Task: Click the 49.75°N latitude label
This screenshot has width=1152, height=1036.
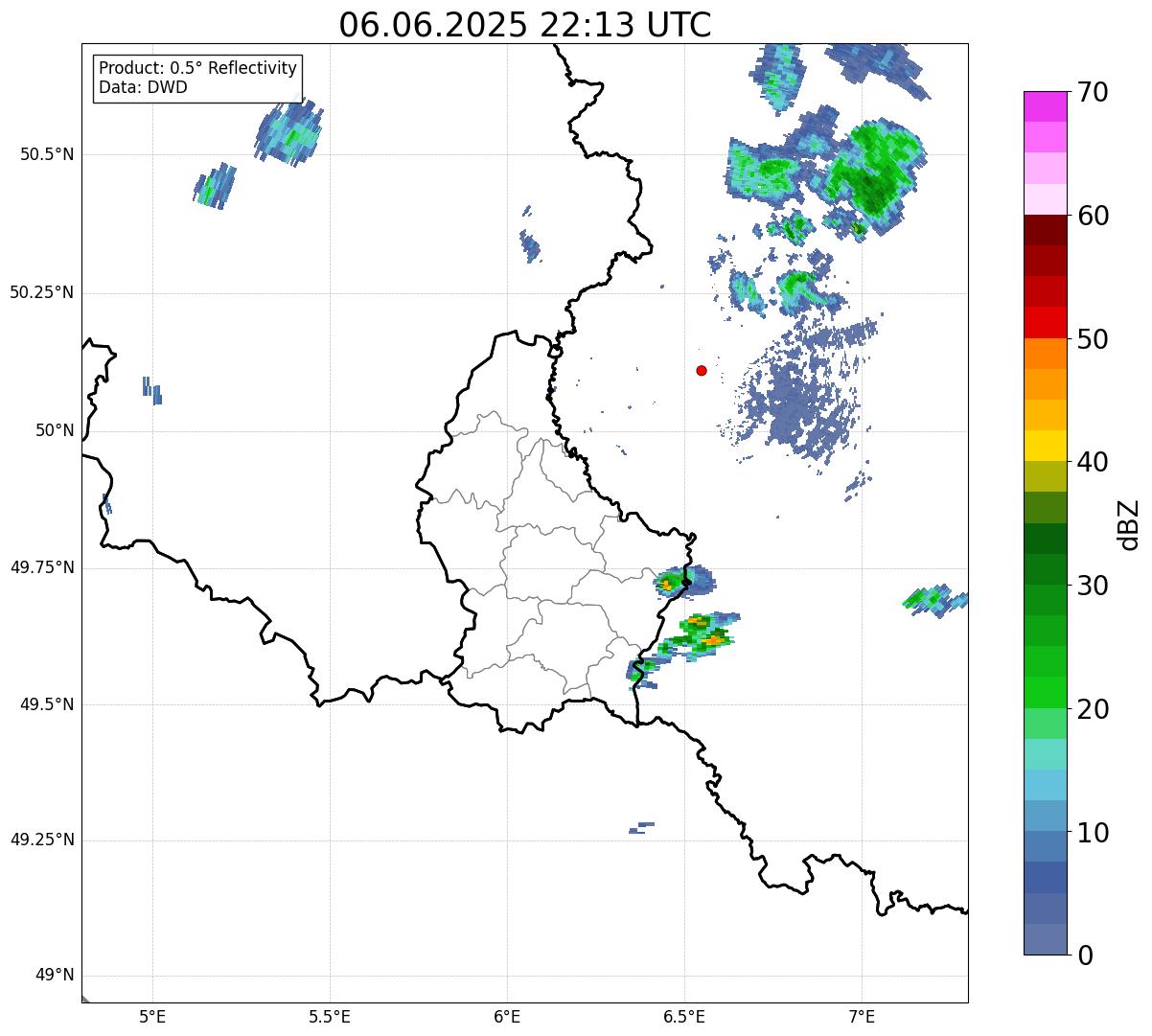Action: 42,567
